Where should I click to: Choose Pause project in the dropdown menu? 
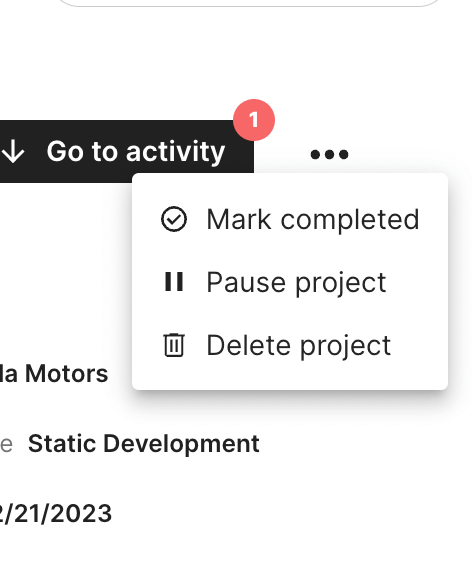[290, 282]
